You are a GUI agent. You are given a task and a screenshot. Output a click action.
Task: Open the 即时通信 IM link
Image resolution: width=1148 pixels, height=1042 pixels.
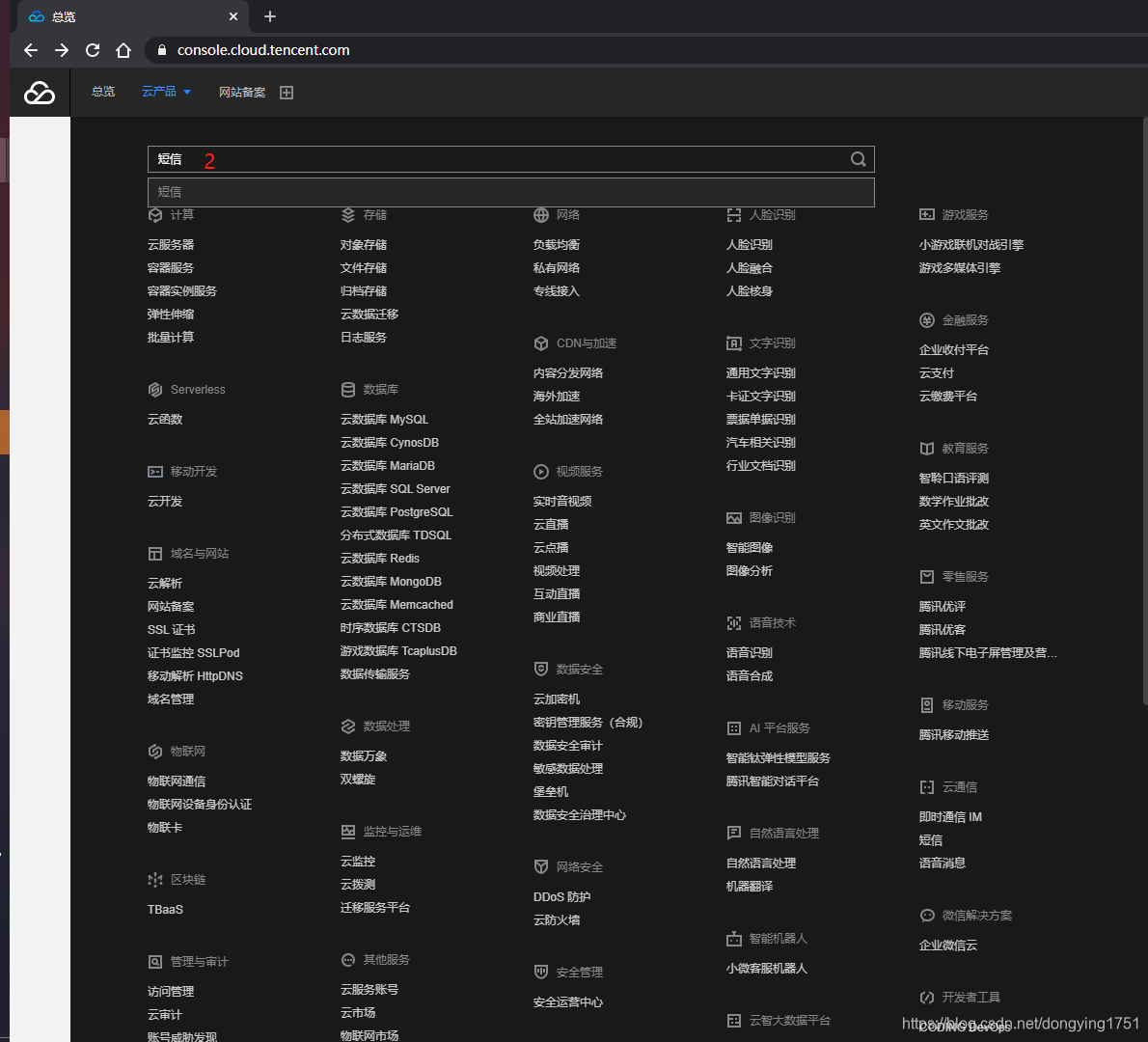[x=950, y=817]
